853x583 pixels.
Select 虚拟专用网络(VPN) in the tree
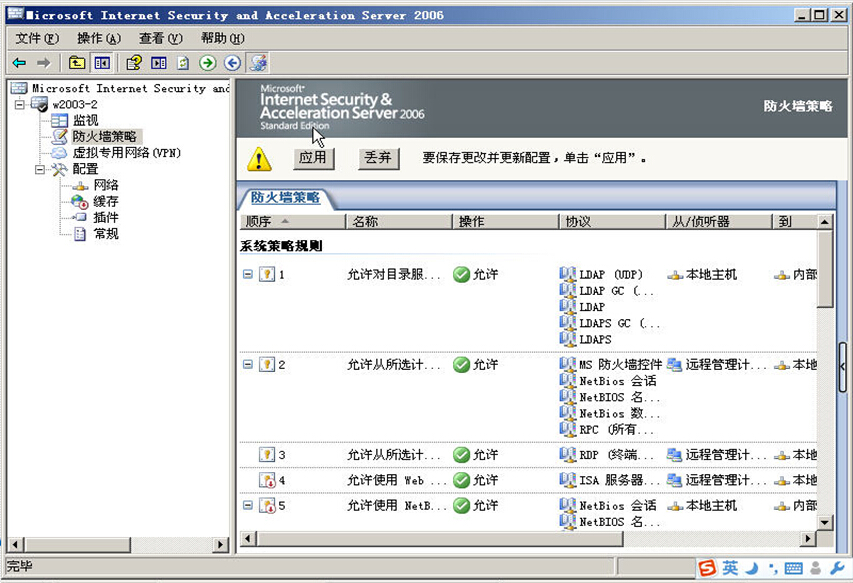coord(126,153)
